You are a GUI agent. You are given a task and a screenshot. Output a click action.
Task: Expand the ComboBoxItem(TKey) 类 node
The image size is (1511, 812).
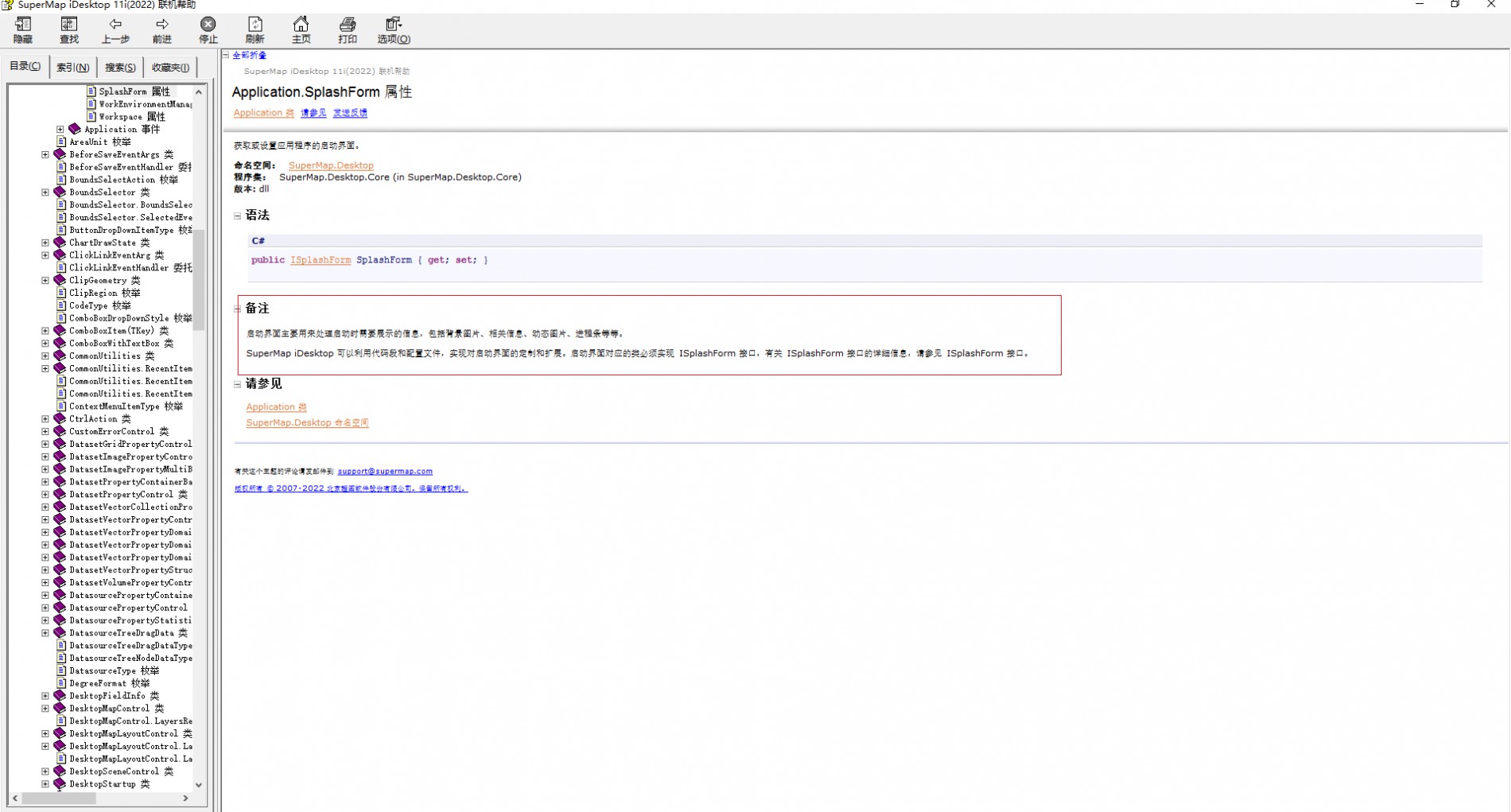point(45,331)
